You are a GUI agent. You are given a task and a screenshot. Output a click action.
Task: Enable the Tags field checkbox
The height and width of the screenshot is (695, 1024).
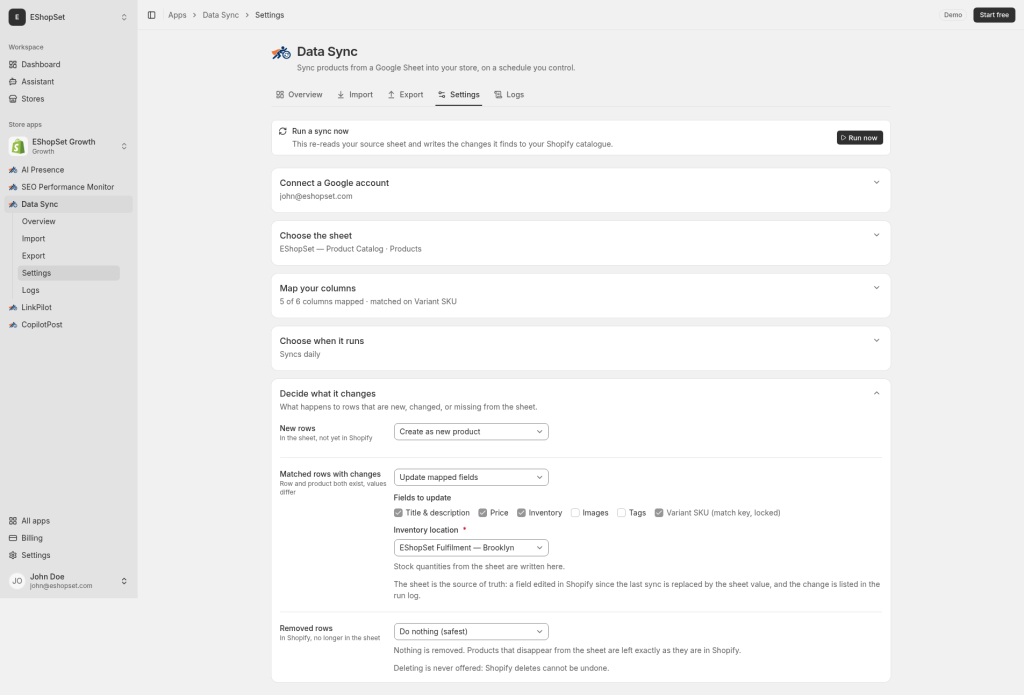click(621, 513)
